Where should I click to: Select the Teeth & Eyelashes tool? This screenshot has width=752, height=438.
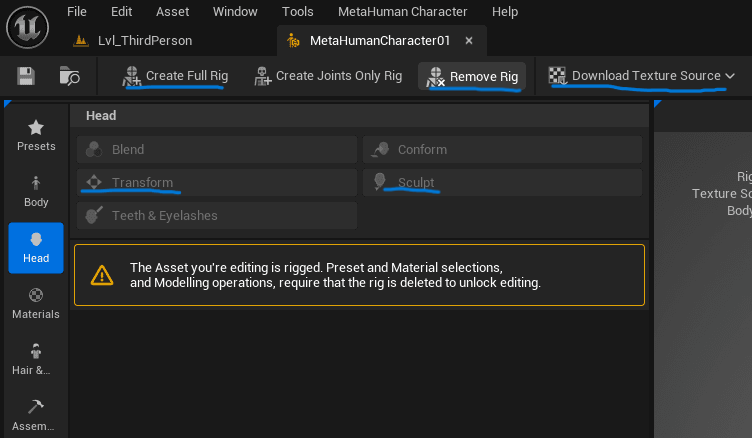(x=217, y=215)
